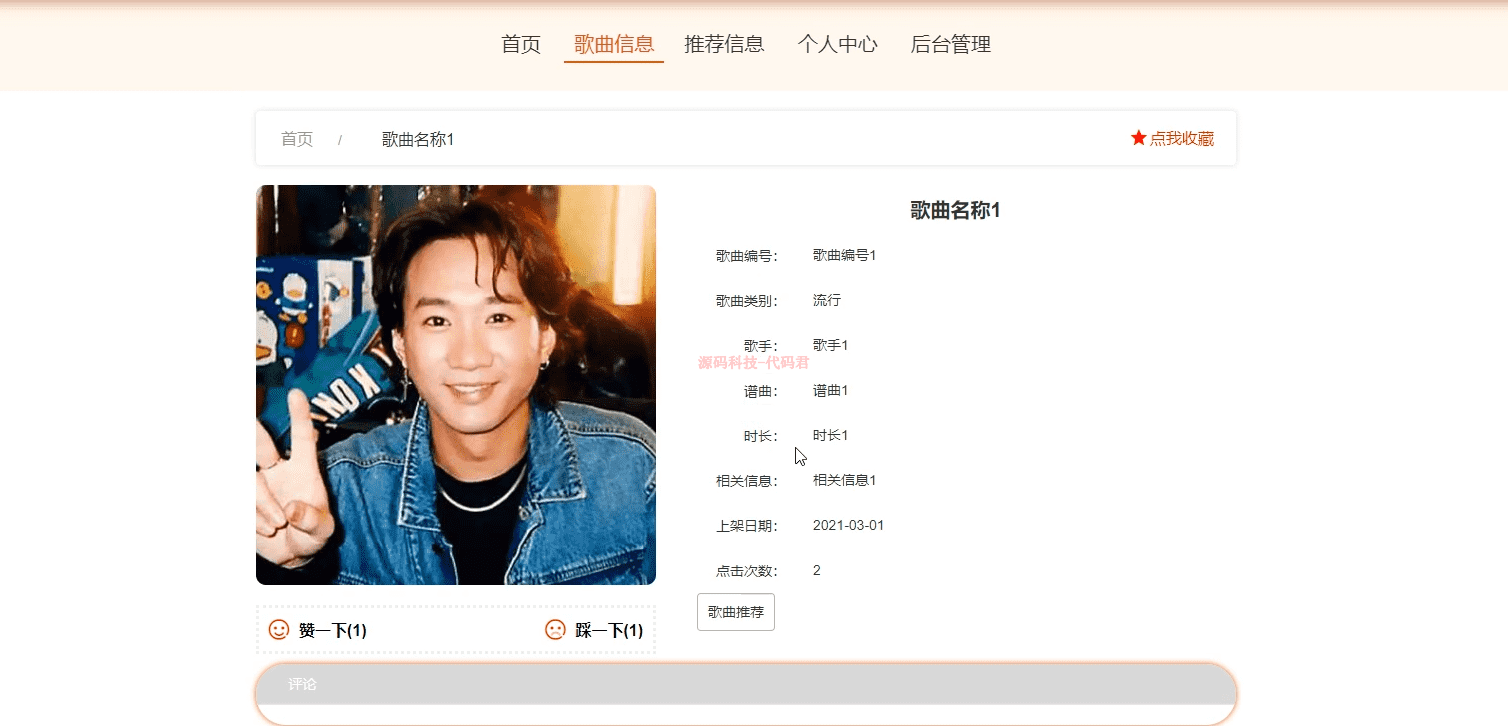Click the sad face icon for 踩一下
1508x726 pixels.
tap(555, 630)
